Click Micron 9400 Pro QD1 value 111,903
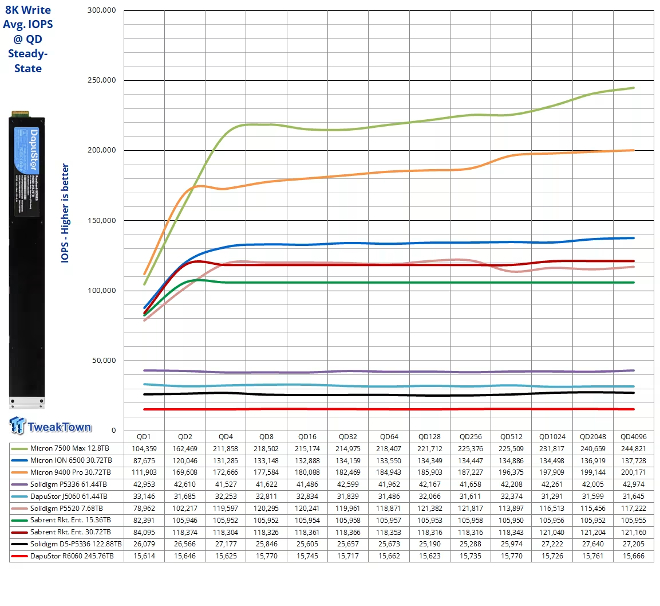Image resolution: width=660 pixels, height=606 pixels. [x=144, y=473]
